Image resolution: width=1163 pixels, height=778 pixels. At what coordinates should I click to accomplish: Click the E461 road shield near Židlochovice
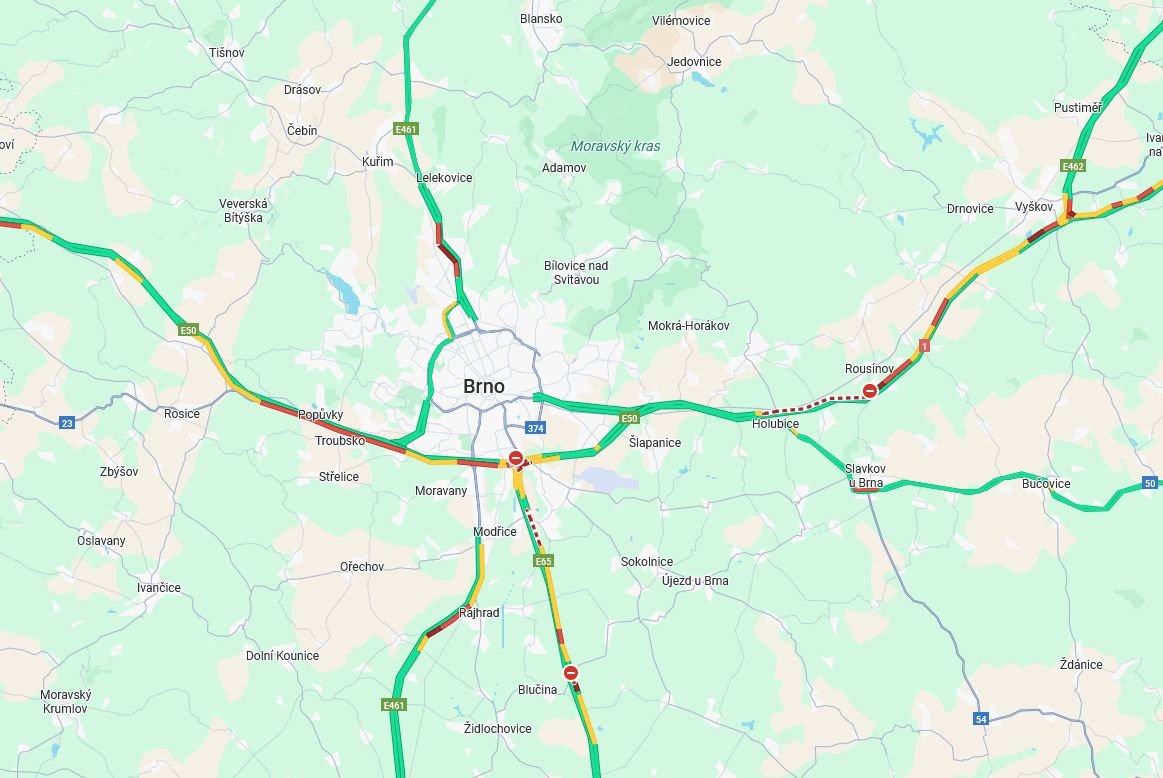click(x=394, y=705)
